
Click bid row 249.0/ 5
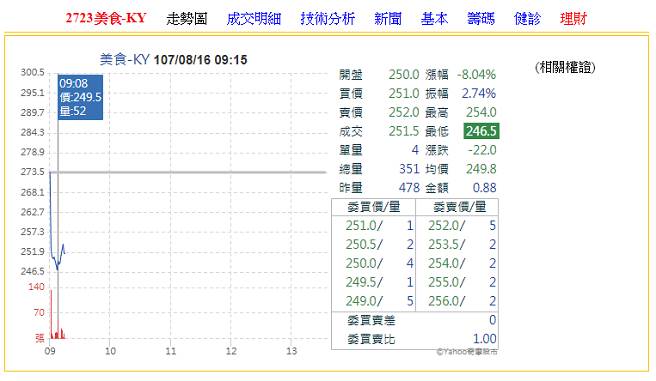pyautogui.click(x=379, y=301)
